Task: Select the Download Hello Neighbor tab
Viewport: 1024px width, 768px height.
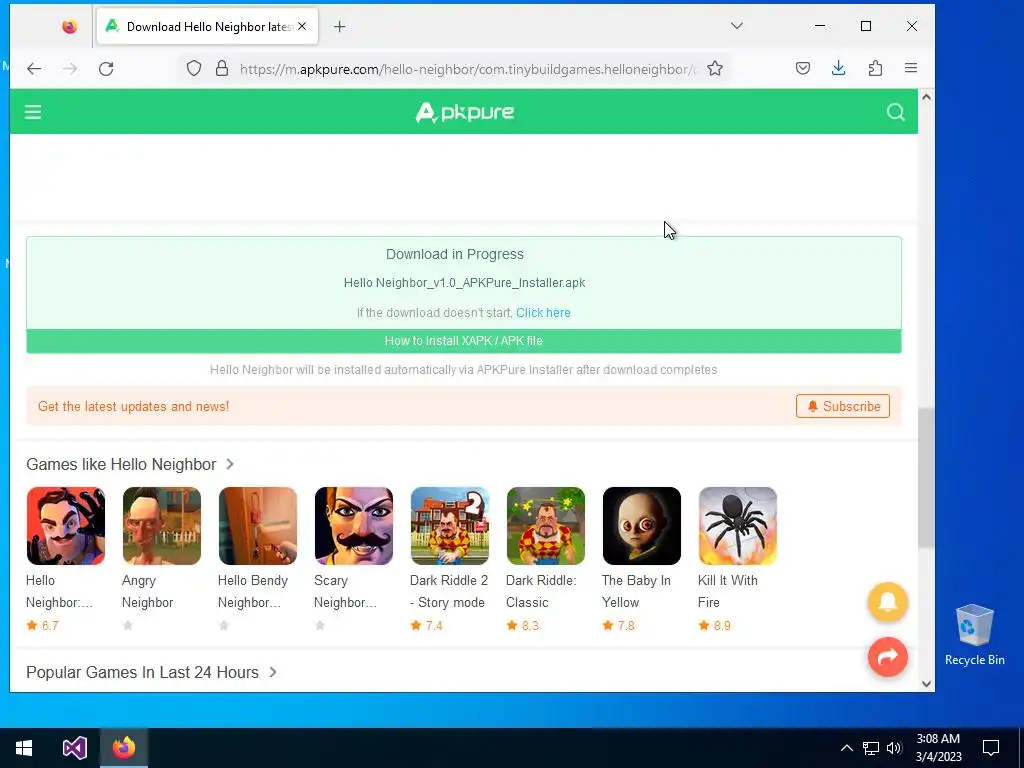Action: point(207,27)
